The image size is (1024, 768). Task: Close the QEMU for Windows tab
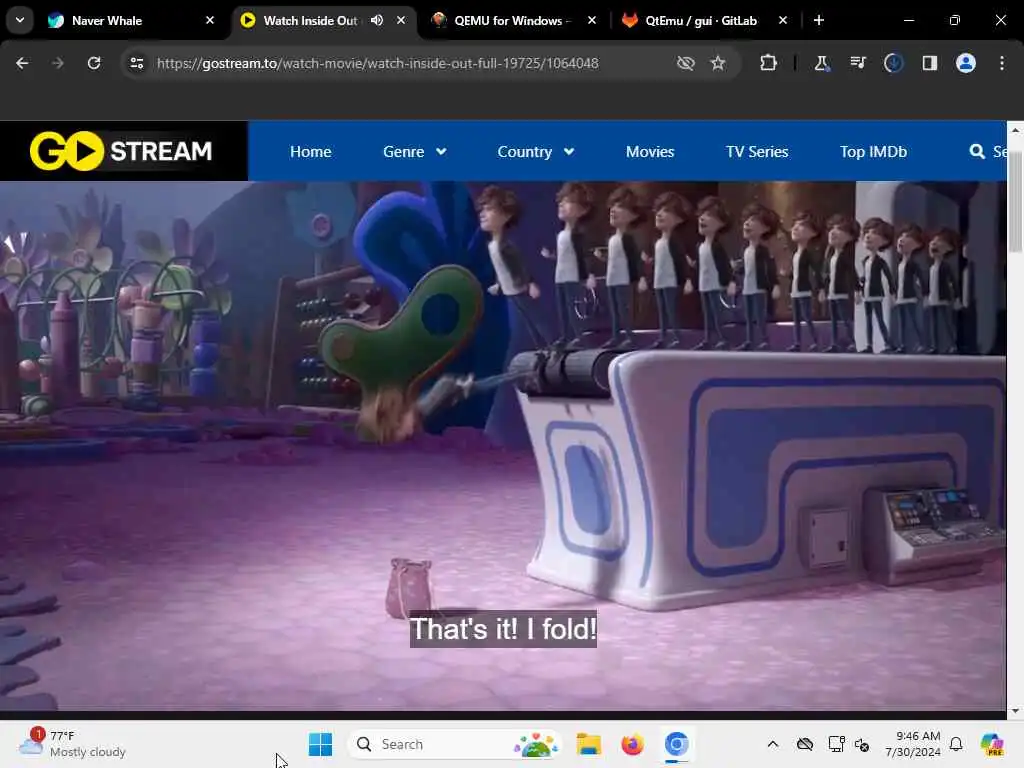point(592,20)
